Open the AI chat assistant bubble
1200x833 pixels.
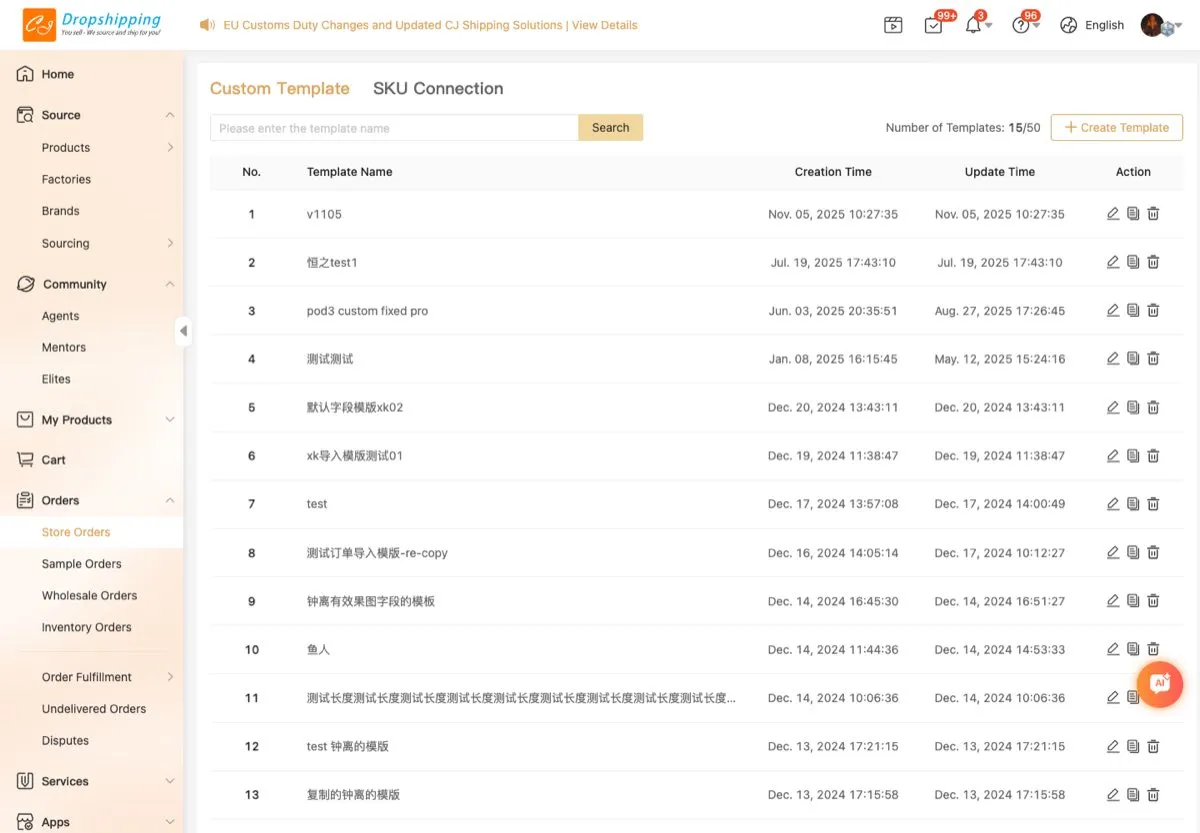(1160, 685)
